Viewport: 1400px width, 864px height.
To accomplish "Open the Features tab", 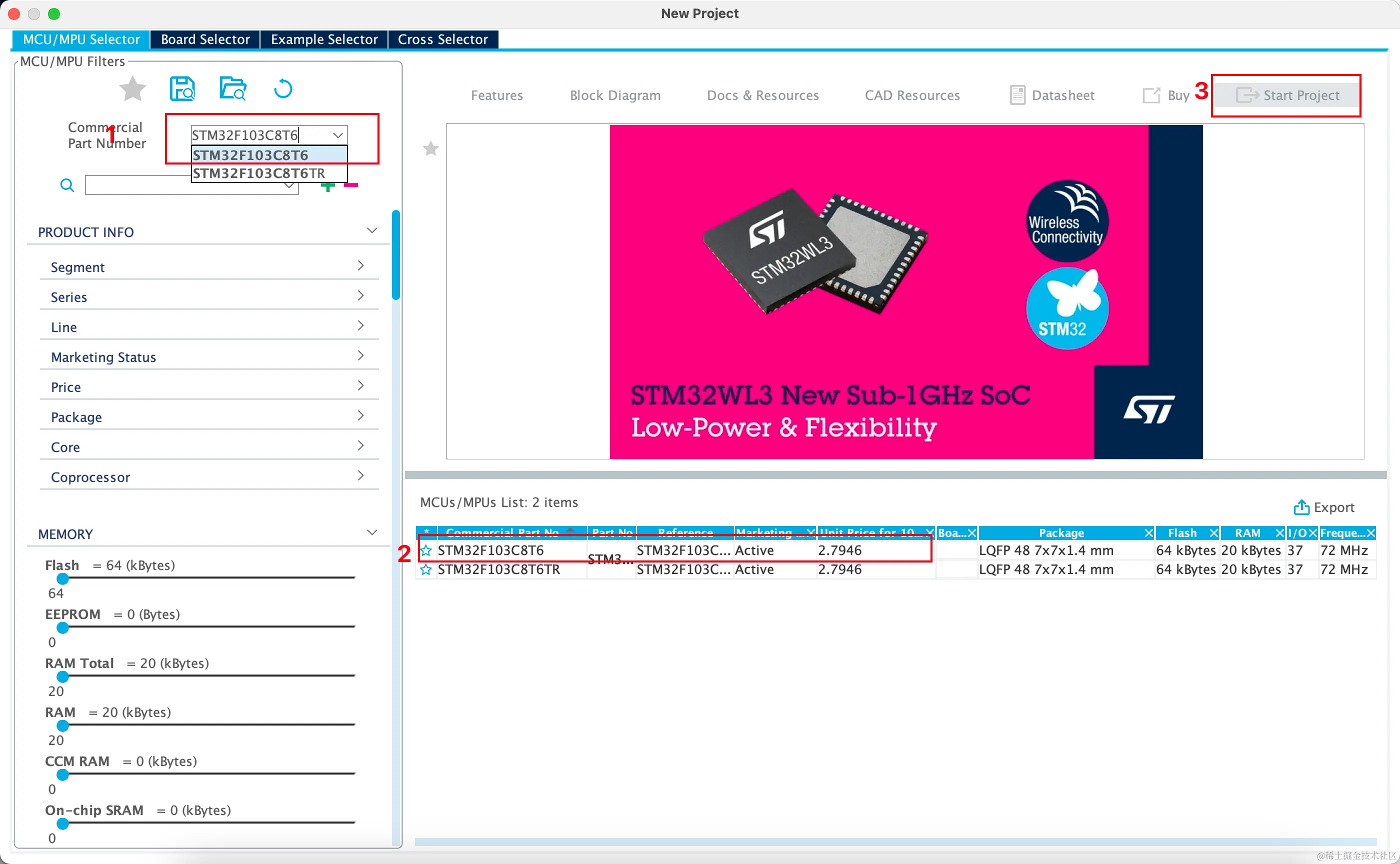I will click(496, 95).
